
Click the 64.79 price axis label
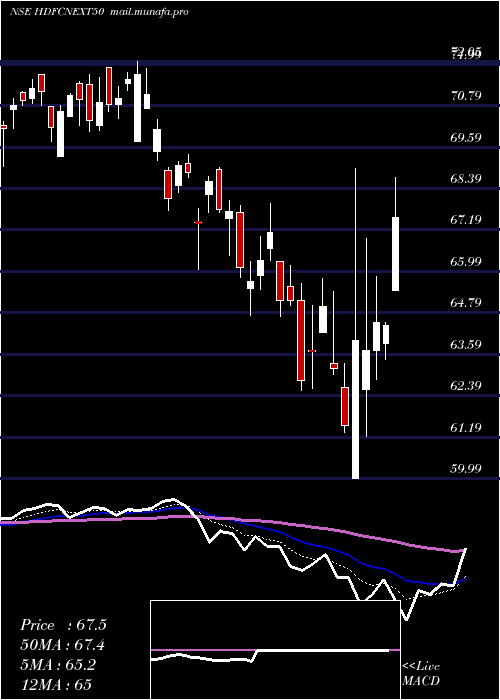[466, 303]
